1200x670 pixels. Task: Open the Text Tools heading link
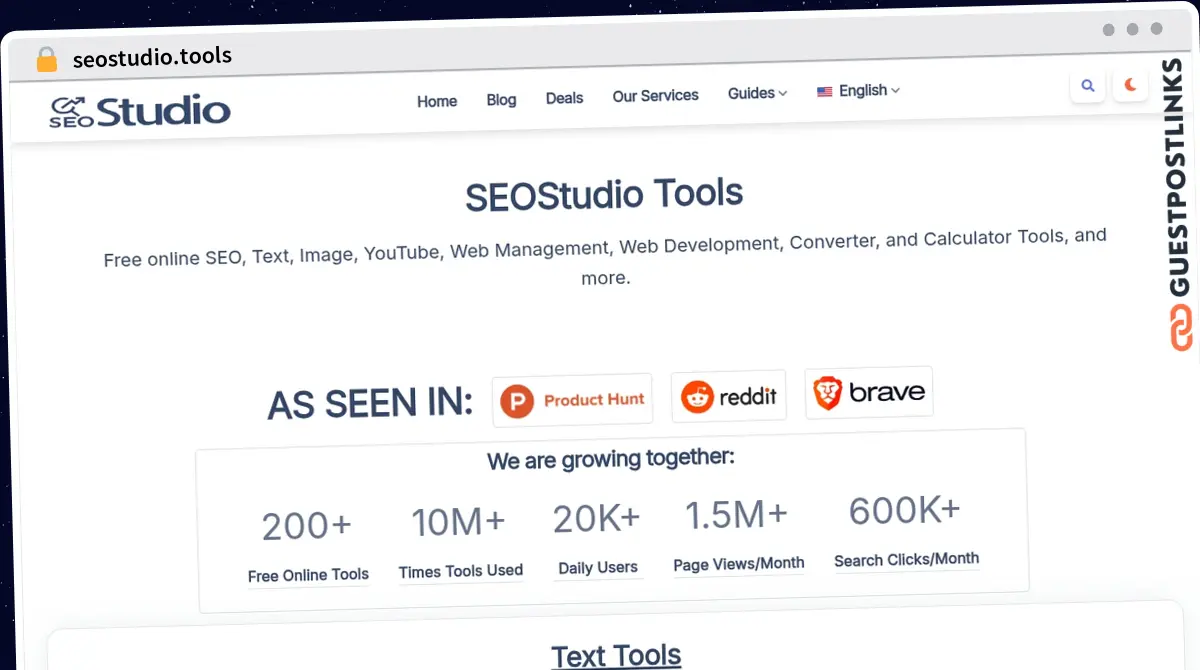[x=616, y=656]
